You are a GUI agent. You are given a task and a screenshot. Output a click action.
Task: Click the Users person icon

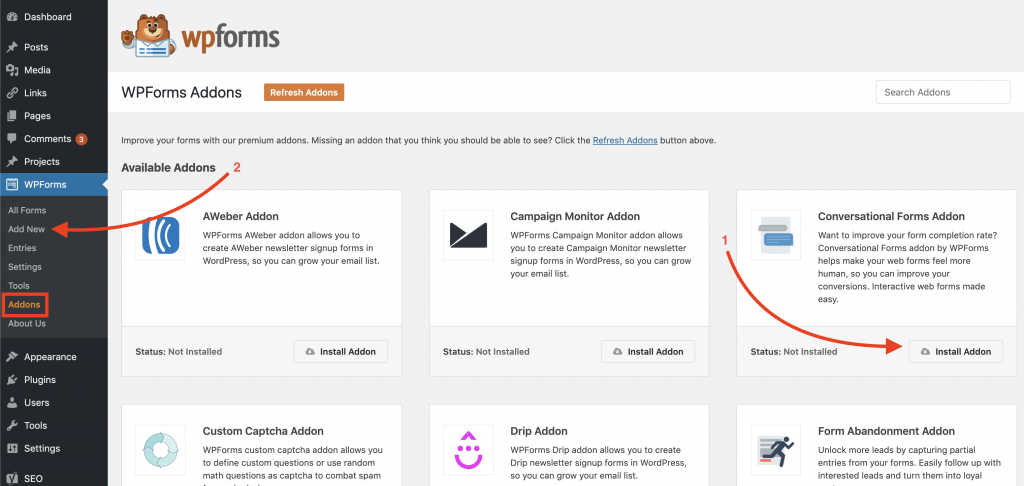(12, 402)
